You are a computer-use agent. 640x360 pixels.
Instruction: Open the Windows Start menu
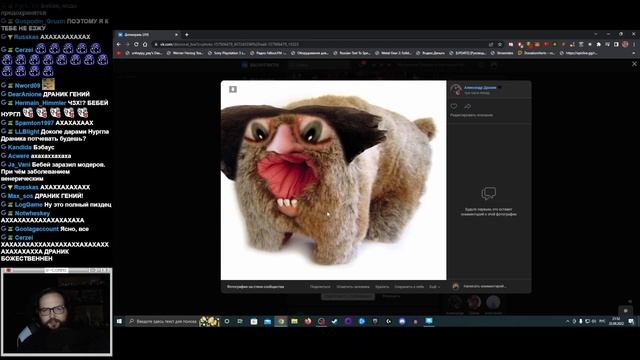tap(119, 322)
